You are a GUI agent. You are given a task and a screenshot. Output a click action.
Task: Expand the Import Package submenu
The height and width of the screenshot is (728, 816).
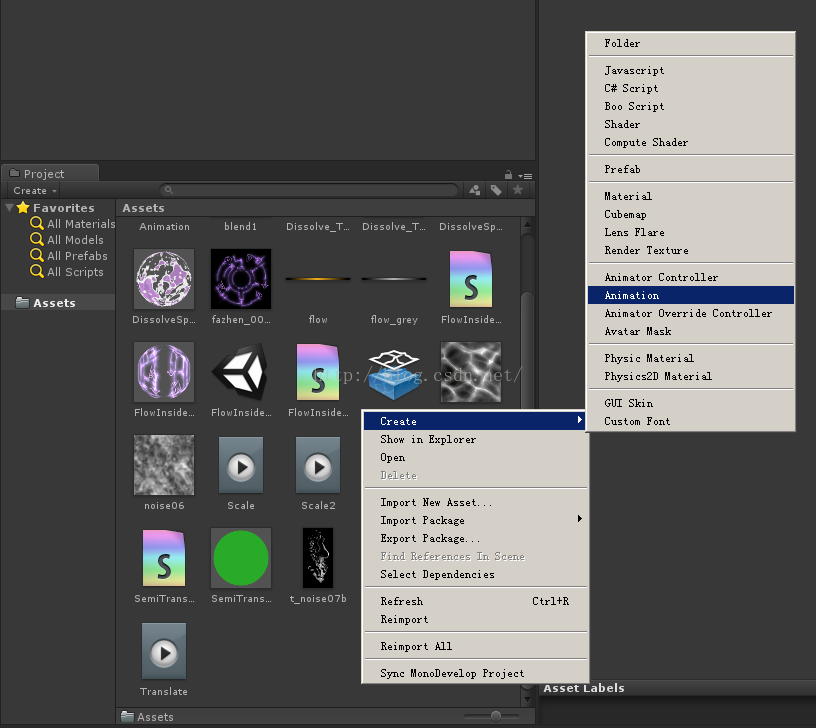coord(475,520)
